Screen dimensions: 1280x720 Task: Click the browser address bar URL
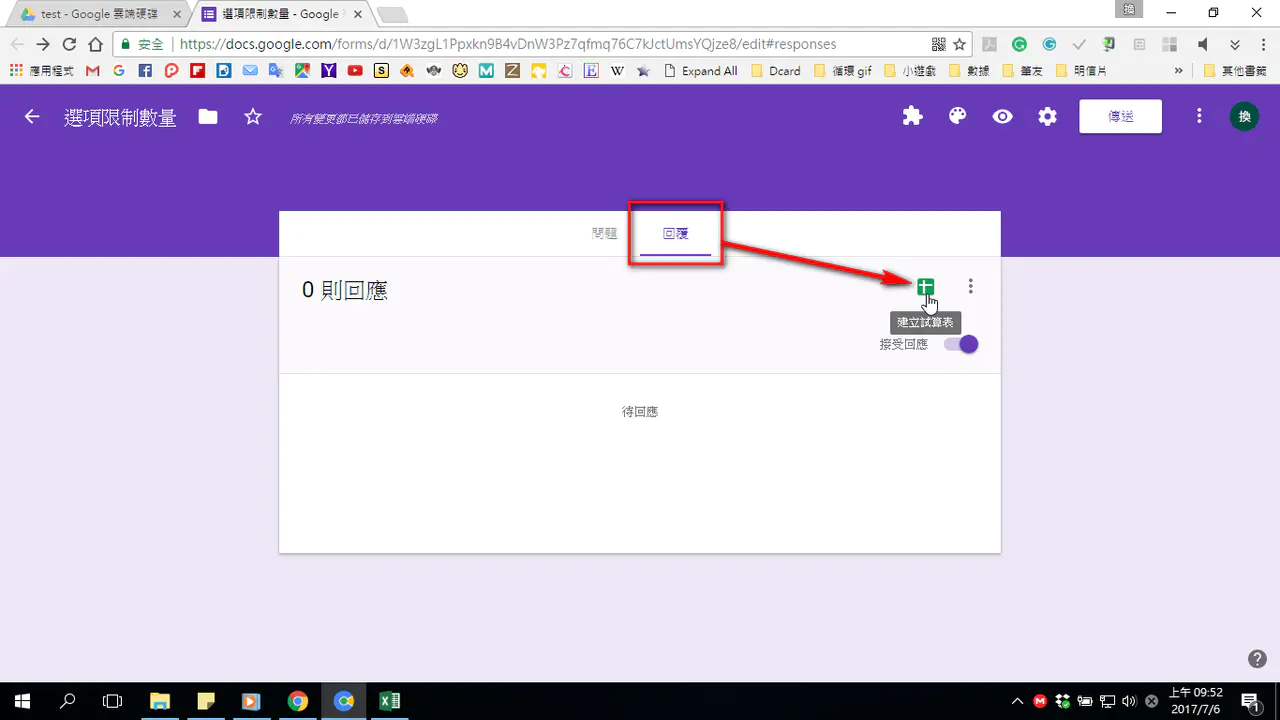508,44
